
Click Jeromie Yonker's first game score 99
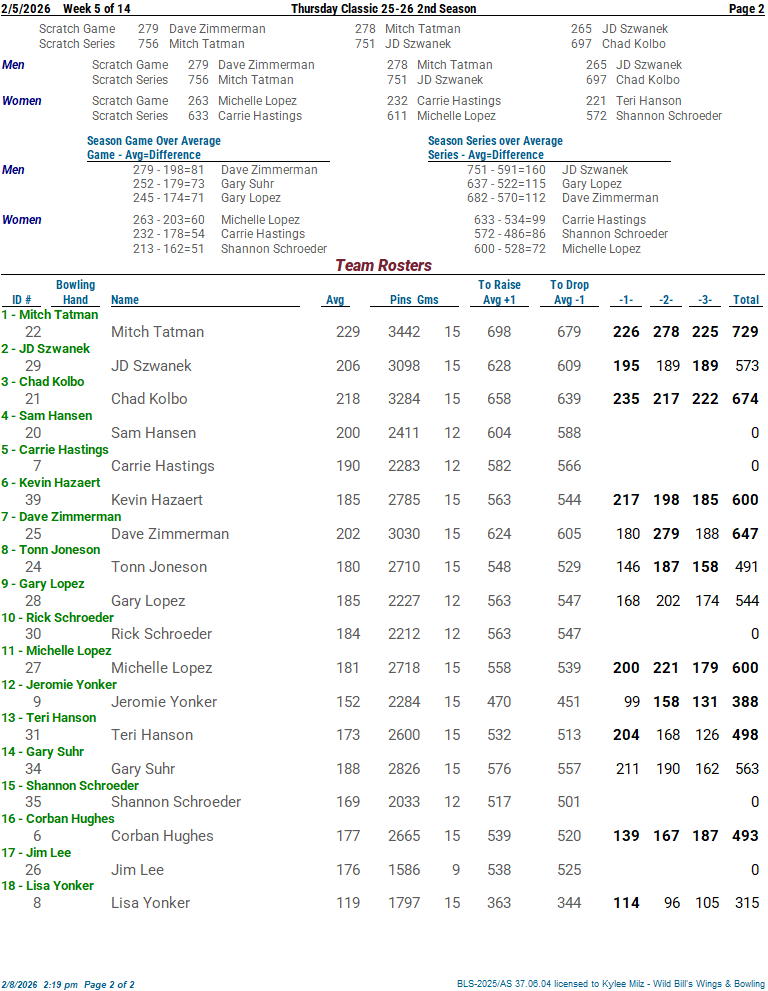(631, 702)
